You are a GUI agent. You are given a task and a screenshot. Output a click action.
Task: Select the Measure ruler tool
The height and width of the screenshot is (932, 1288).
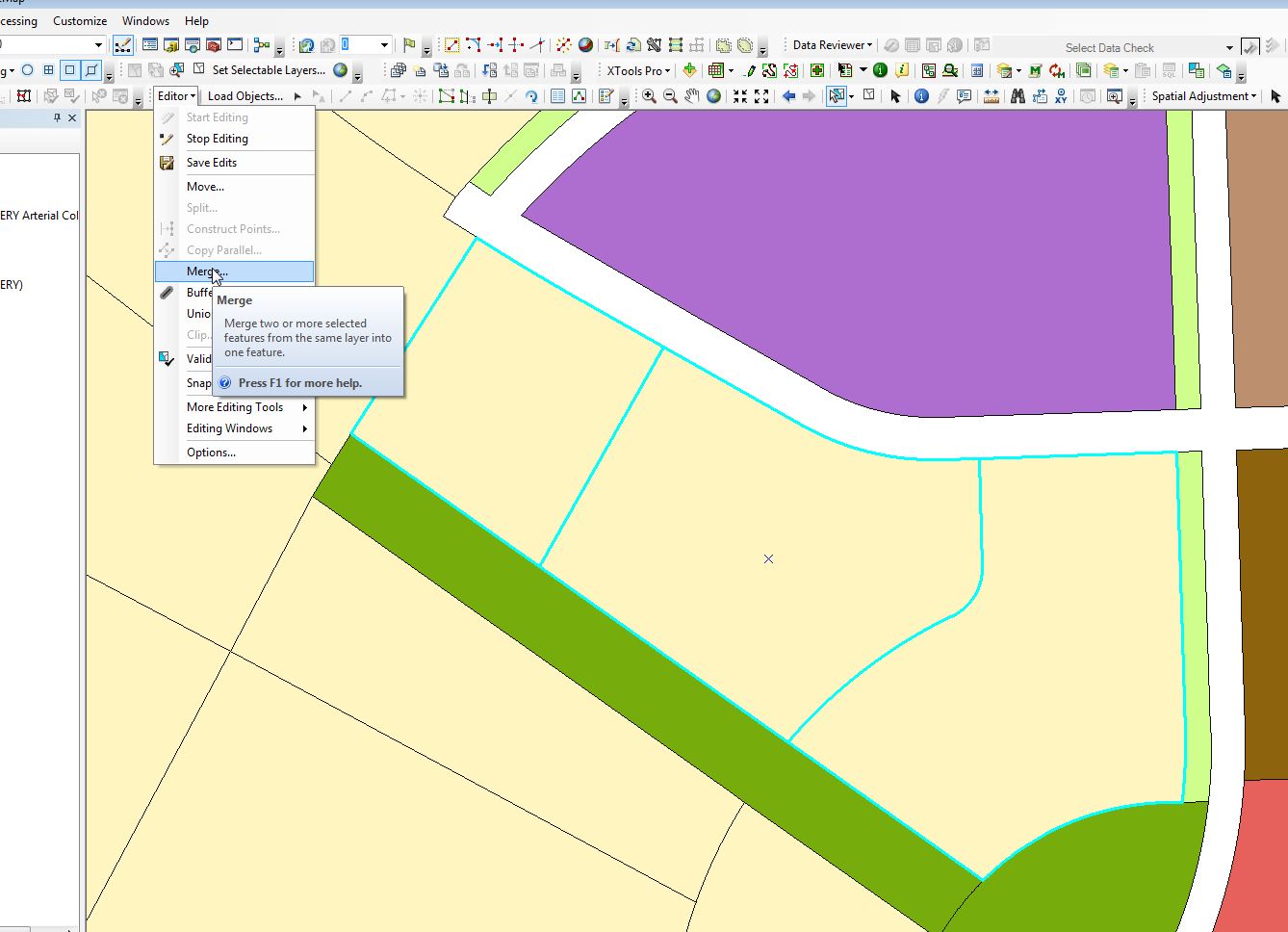pos(991,96)
